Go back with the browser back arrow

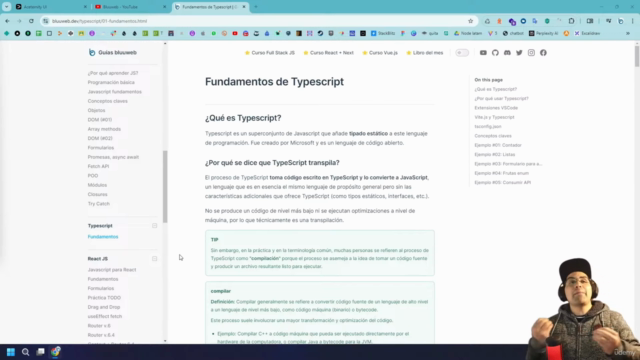(7, 21)
